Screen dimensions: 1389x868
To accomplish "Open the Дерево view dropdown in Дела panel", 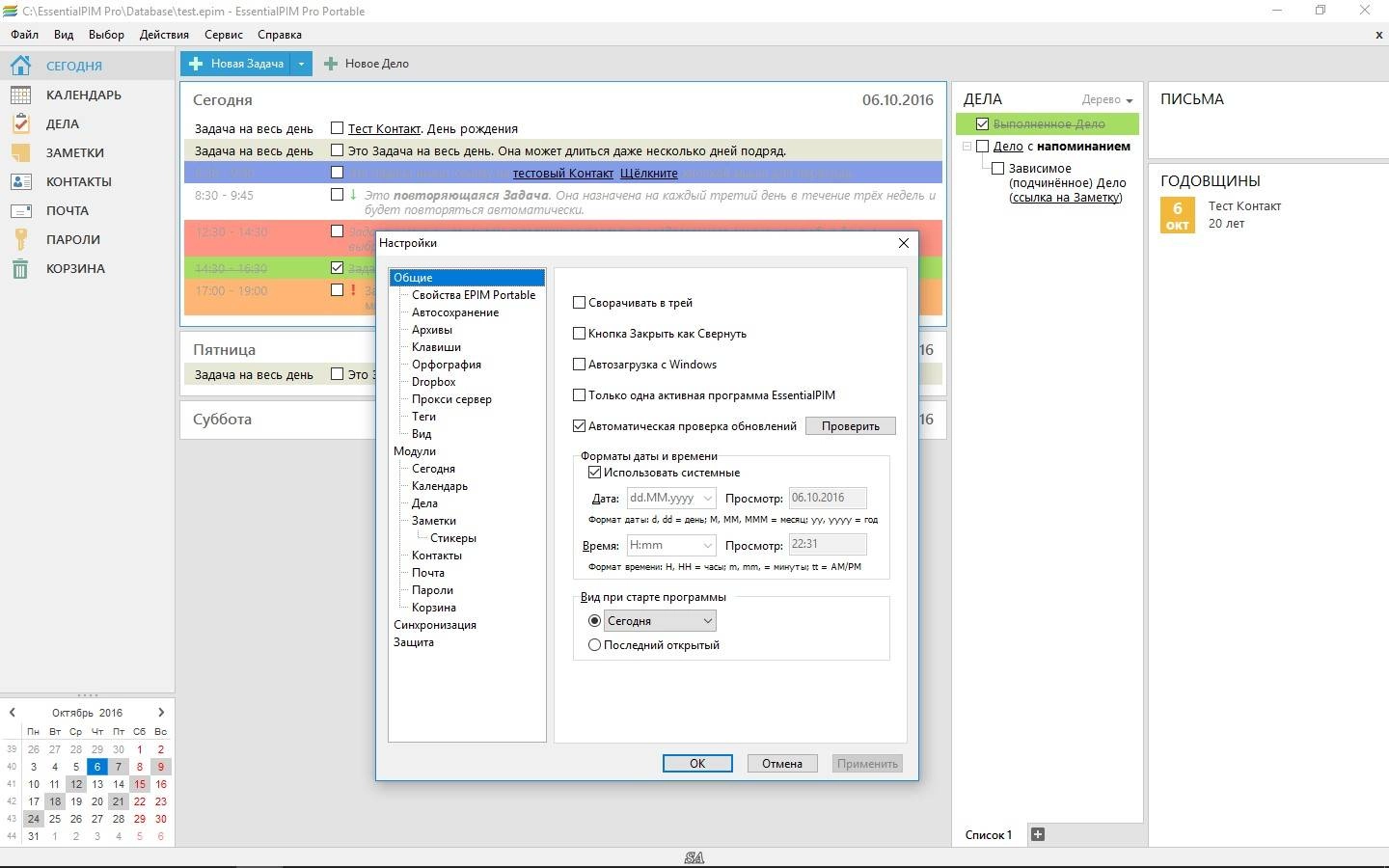I will pos(1107,99).
